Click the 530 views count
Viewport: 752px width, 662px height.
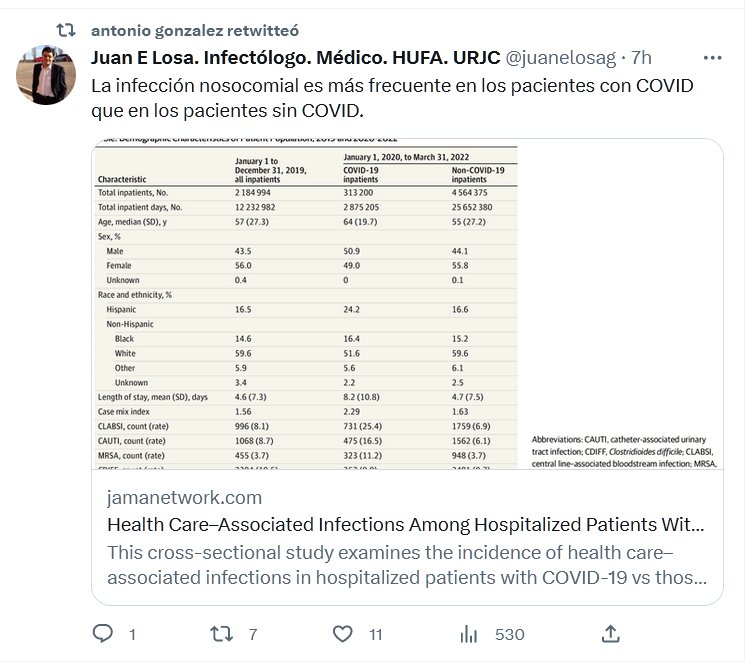point(509,634)
